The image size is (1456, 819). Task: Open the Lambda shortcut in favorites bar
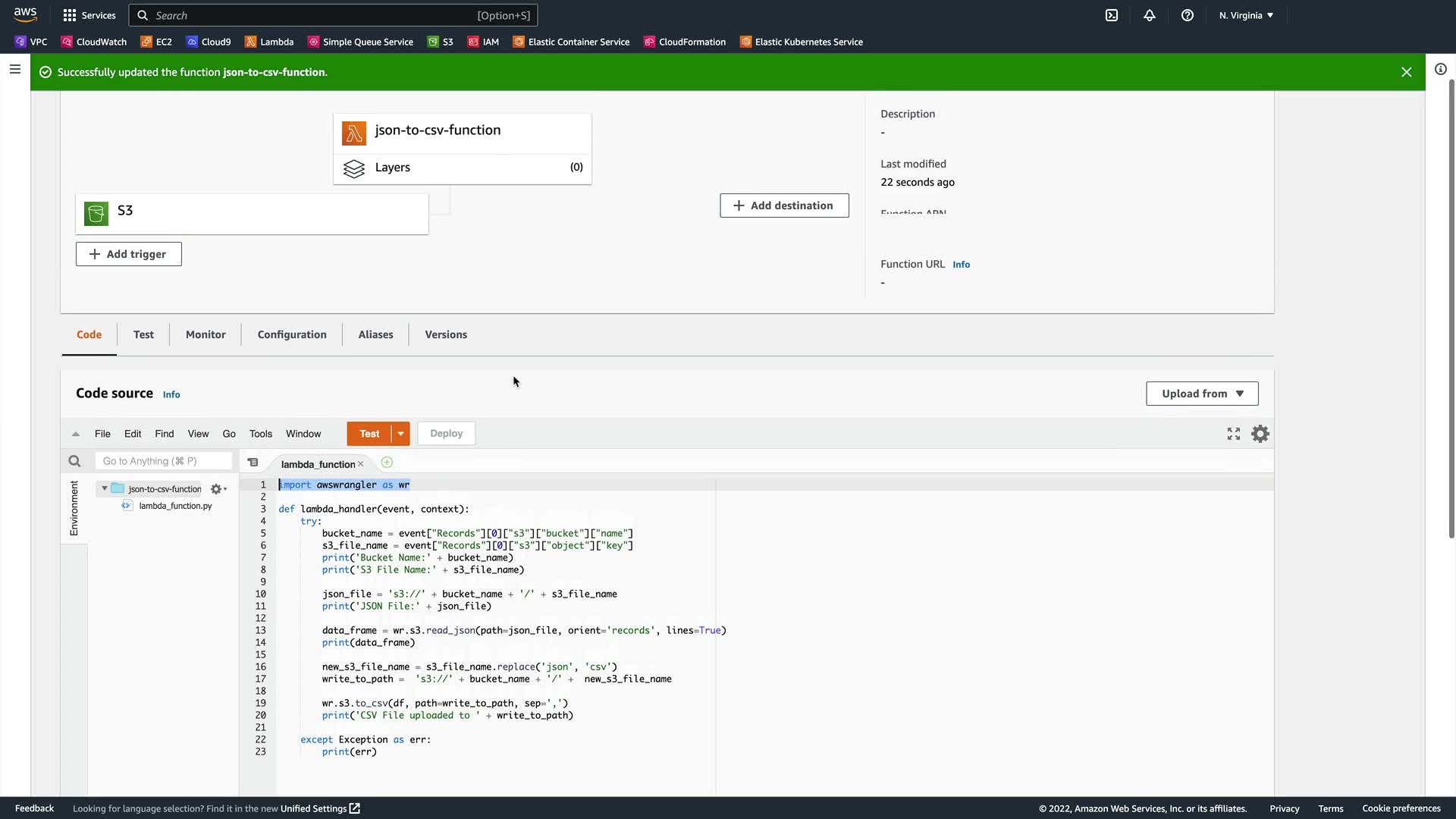[269, 42]
